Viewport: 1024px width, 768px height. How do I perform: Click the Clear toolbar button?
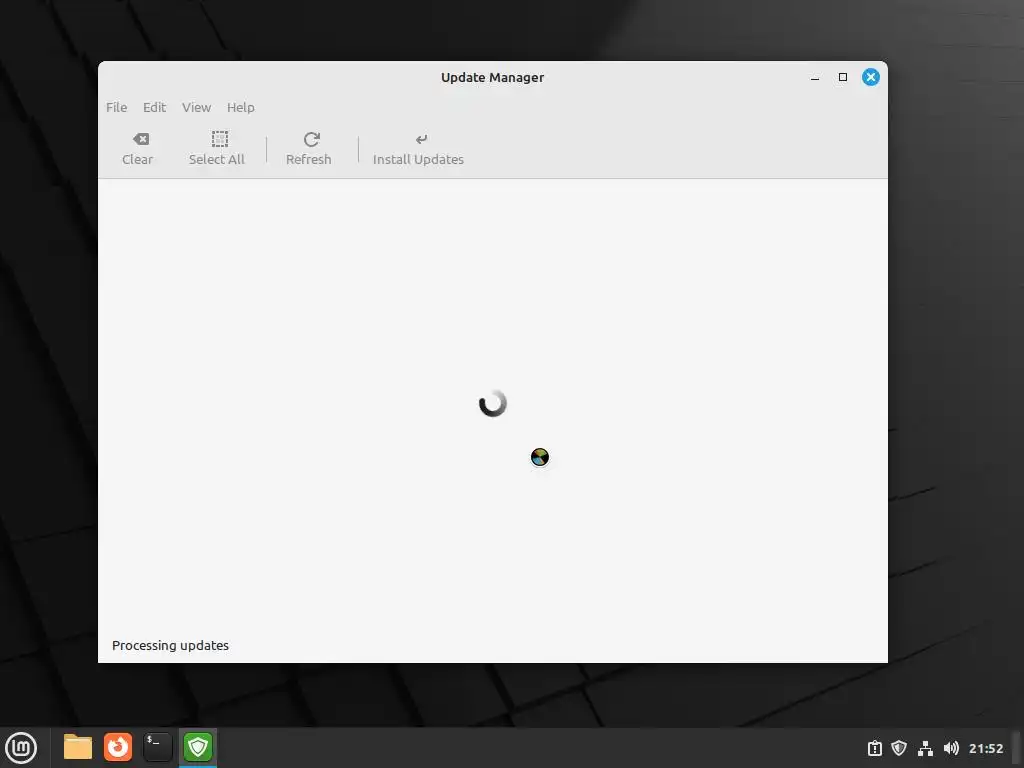[138, 149]
